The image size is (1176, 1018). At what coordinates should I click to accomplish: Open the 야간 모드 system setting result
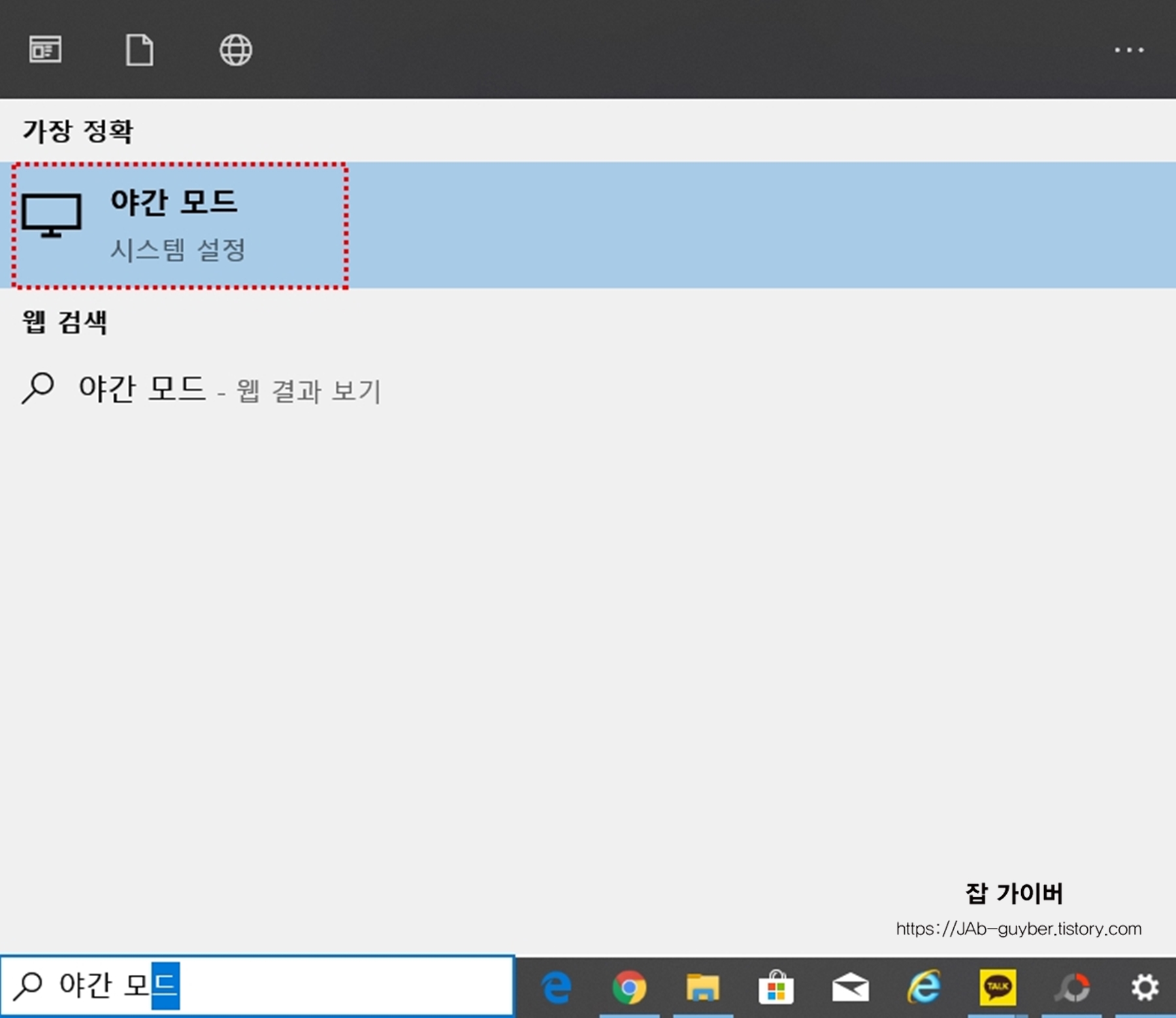pyautogui.click(x=174, y=203)
